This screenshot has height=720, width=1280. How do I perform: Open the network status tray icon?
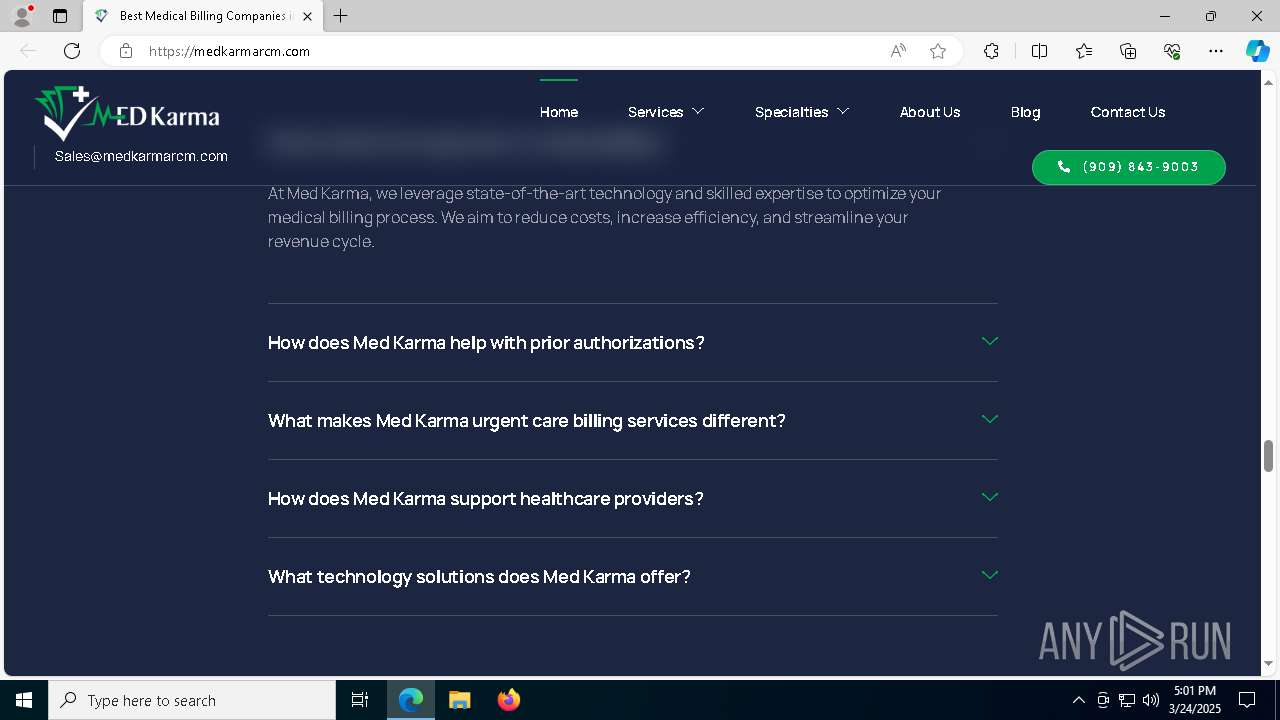(1127, 700)
